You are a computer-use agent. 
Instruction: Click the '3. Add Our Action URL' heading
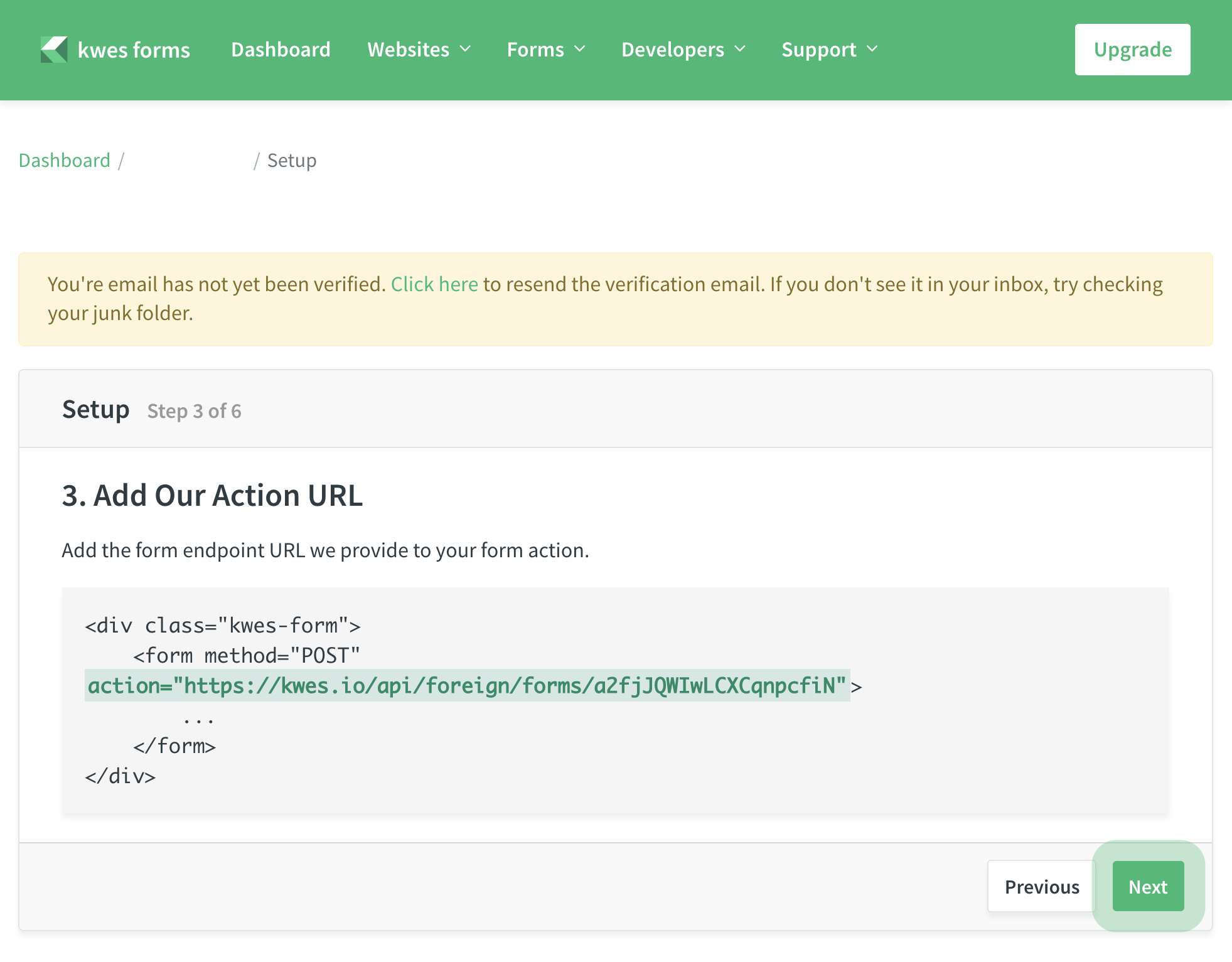tap(212, 495)
